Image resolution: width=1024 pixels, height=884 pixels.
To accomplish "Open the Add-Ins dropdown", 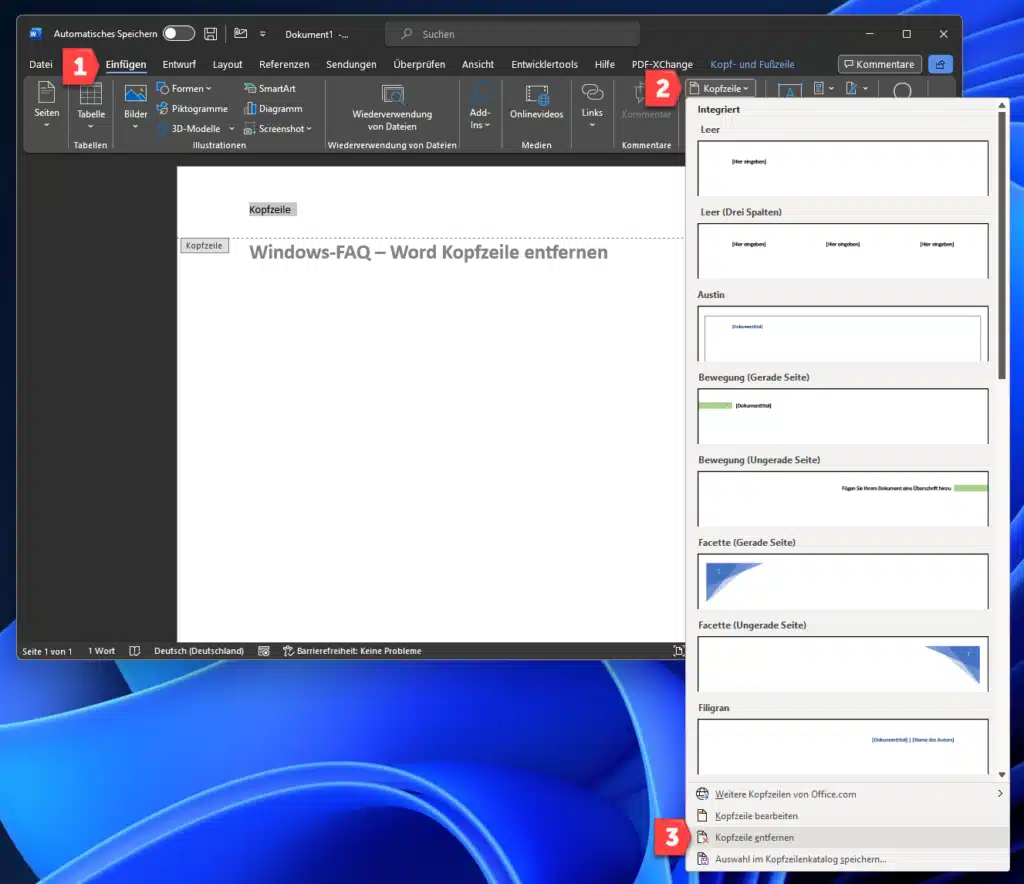I will tap(479, 106).
